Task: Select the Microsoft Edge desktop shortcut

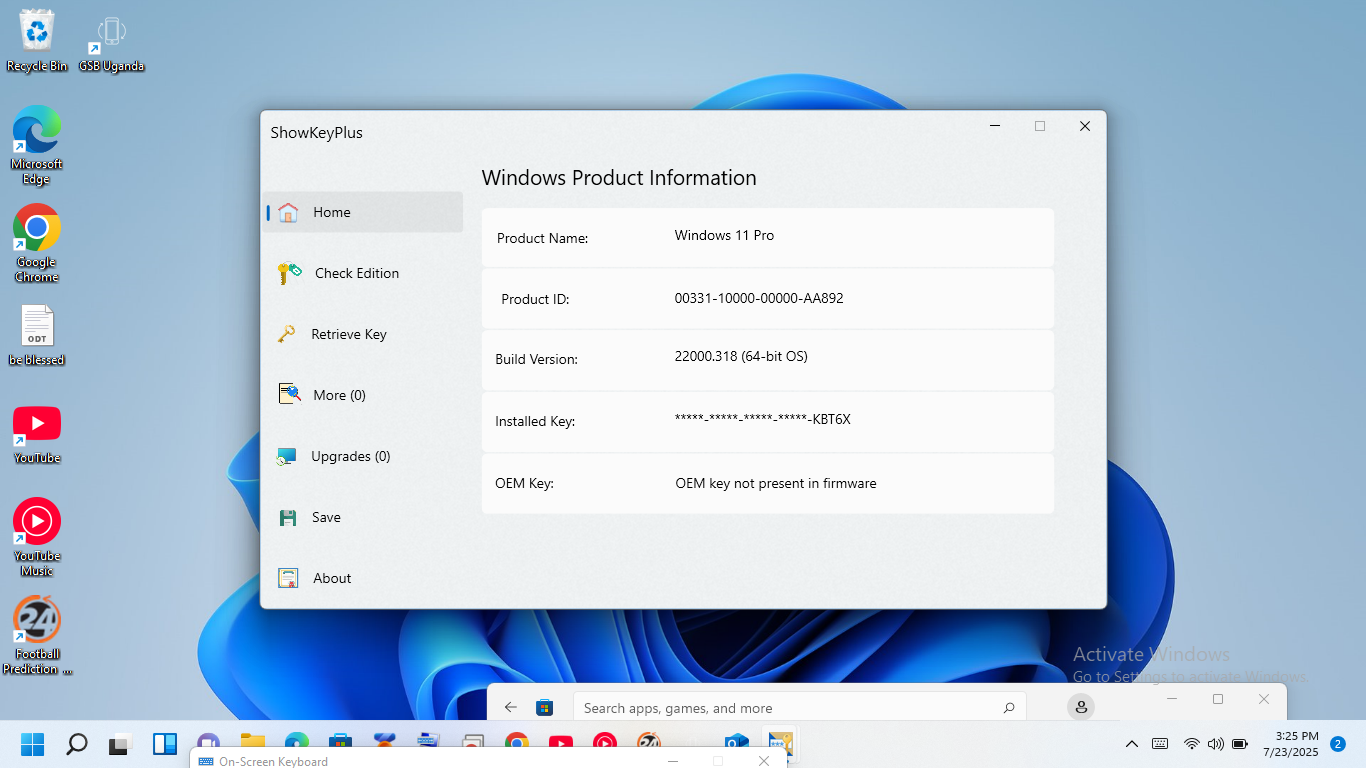Action: (x=37, y=146)
